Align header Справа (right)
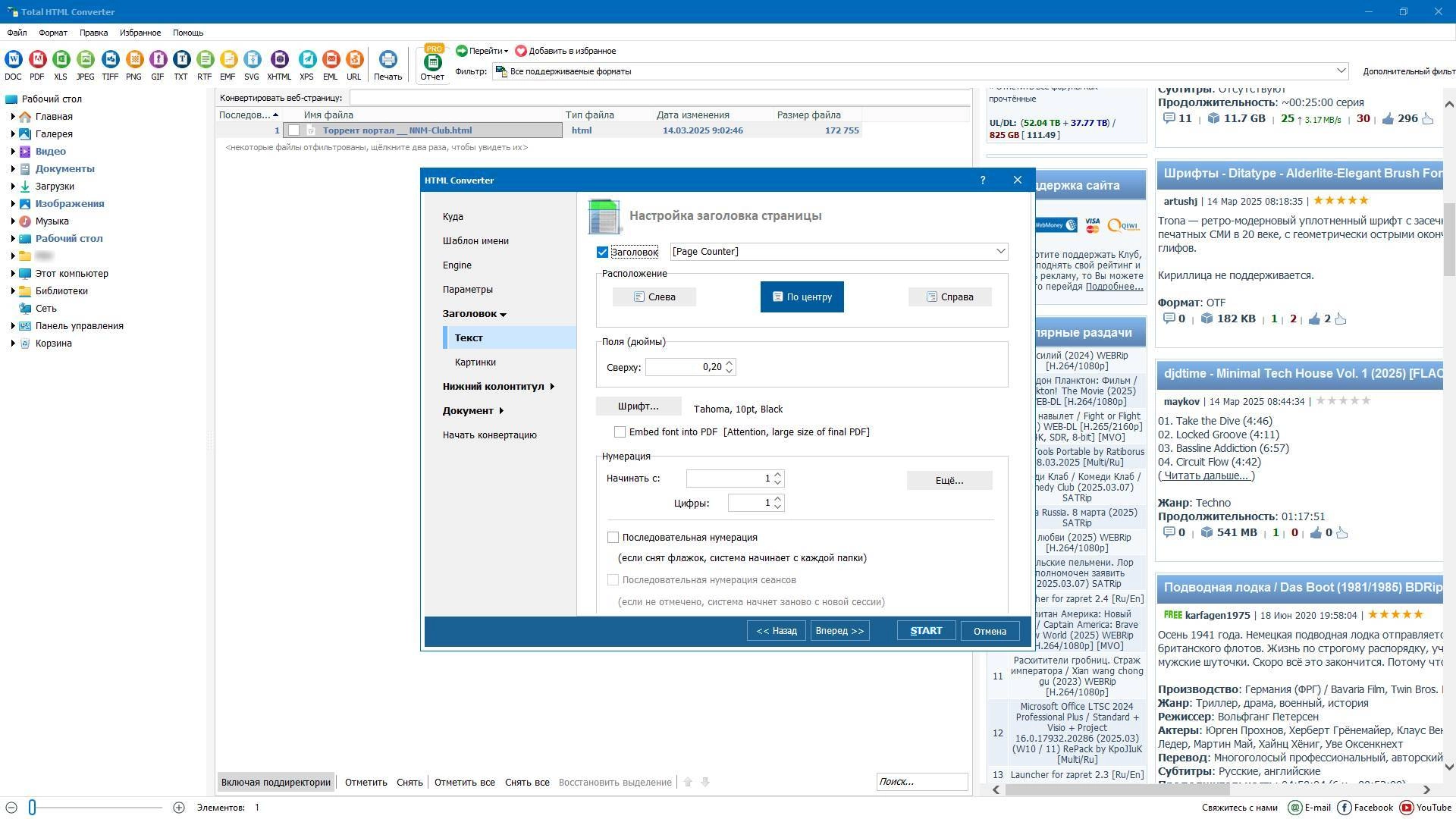 tap(949, 297)
